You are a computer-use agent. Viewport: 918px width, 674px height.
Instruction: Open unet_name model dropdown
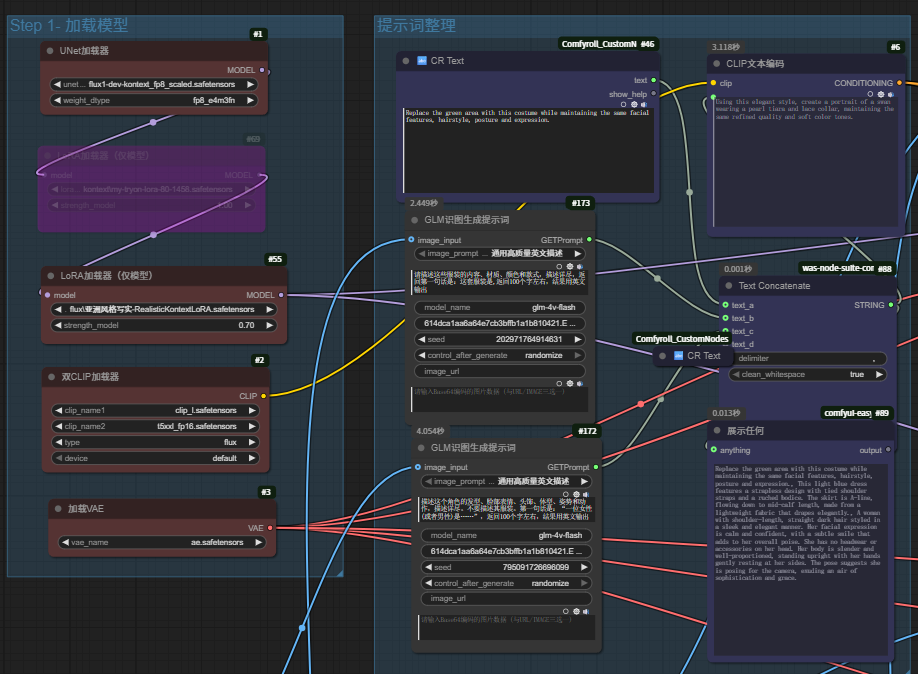154,84
